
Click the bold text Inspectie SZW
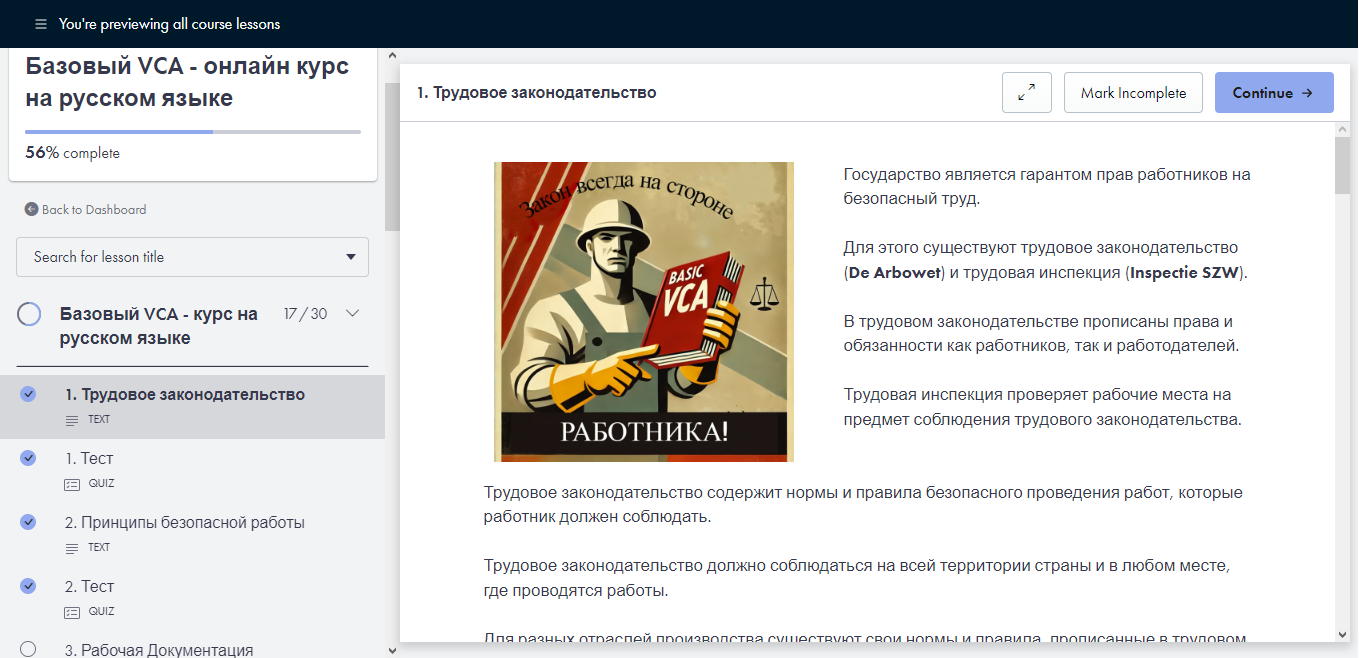tap(1185, 272)
